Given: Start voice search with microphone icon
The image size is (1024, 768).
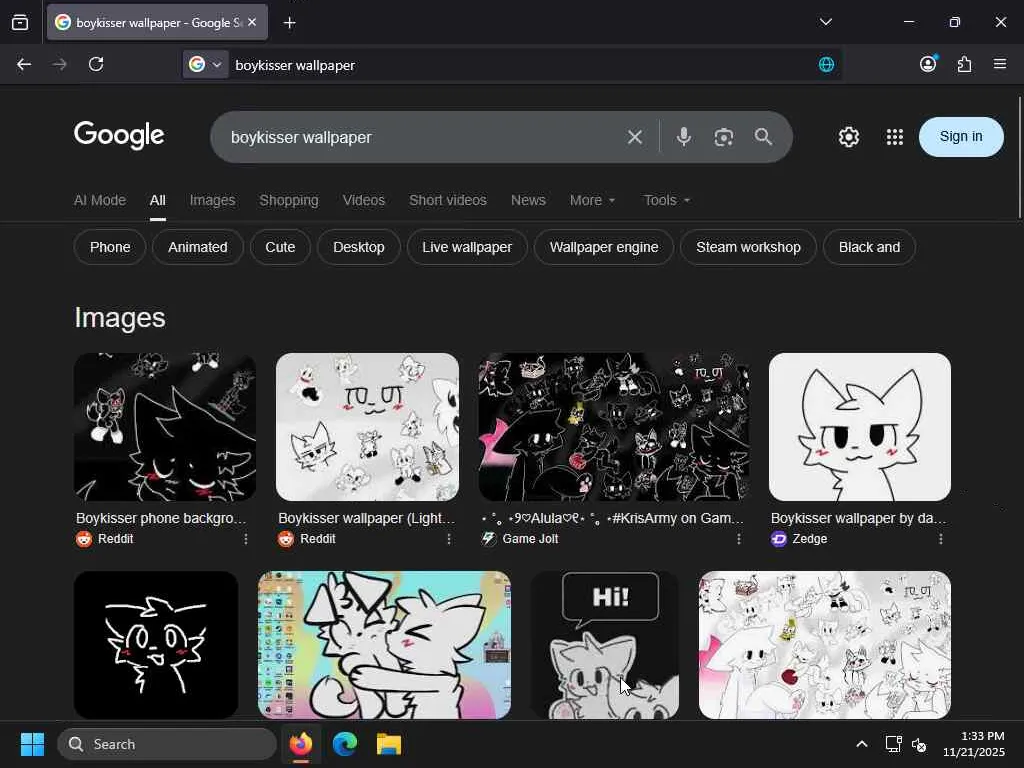Looking at the screenshot, I should pos(684,136).
